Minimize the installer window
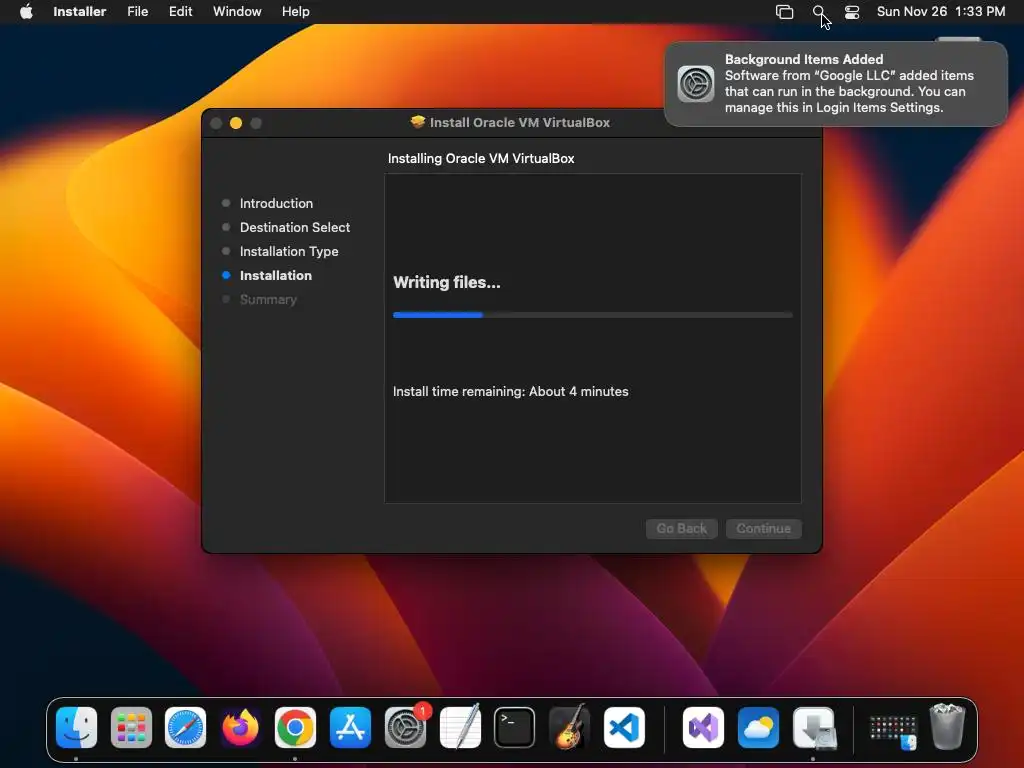 tap(236, 123)
